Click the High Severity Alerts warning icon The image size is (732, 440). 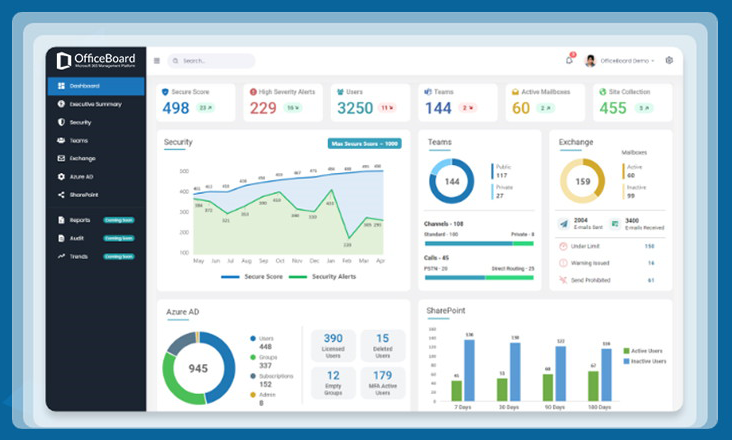point(253,92)
